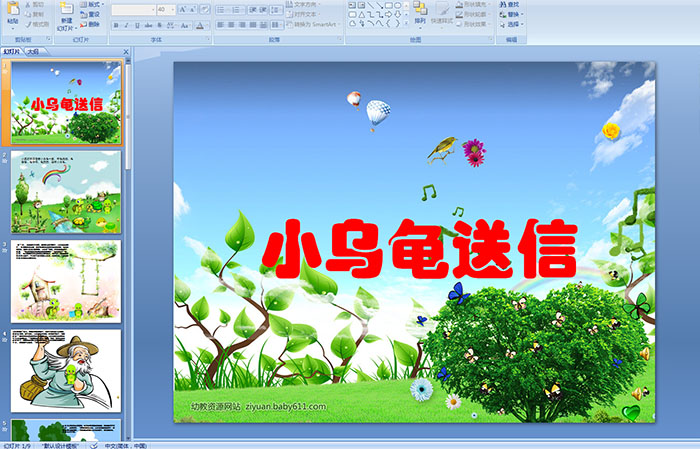700x449 pixels.
Task: Toggle align text left
Action: coord(220,25)
